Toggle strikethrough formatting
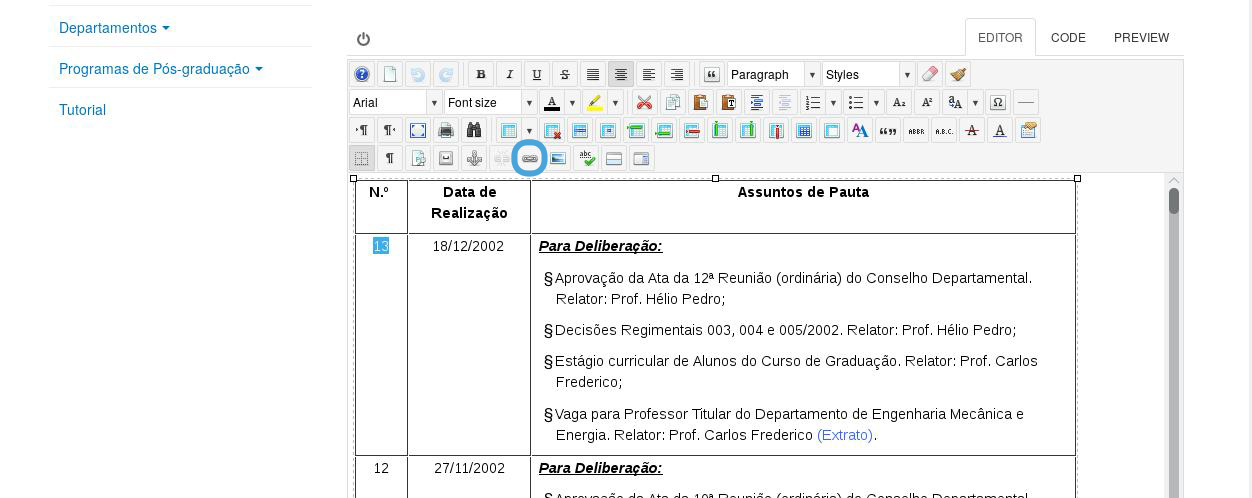The height and width of the screenshot is (498, 1252). (565, 74)
